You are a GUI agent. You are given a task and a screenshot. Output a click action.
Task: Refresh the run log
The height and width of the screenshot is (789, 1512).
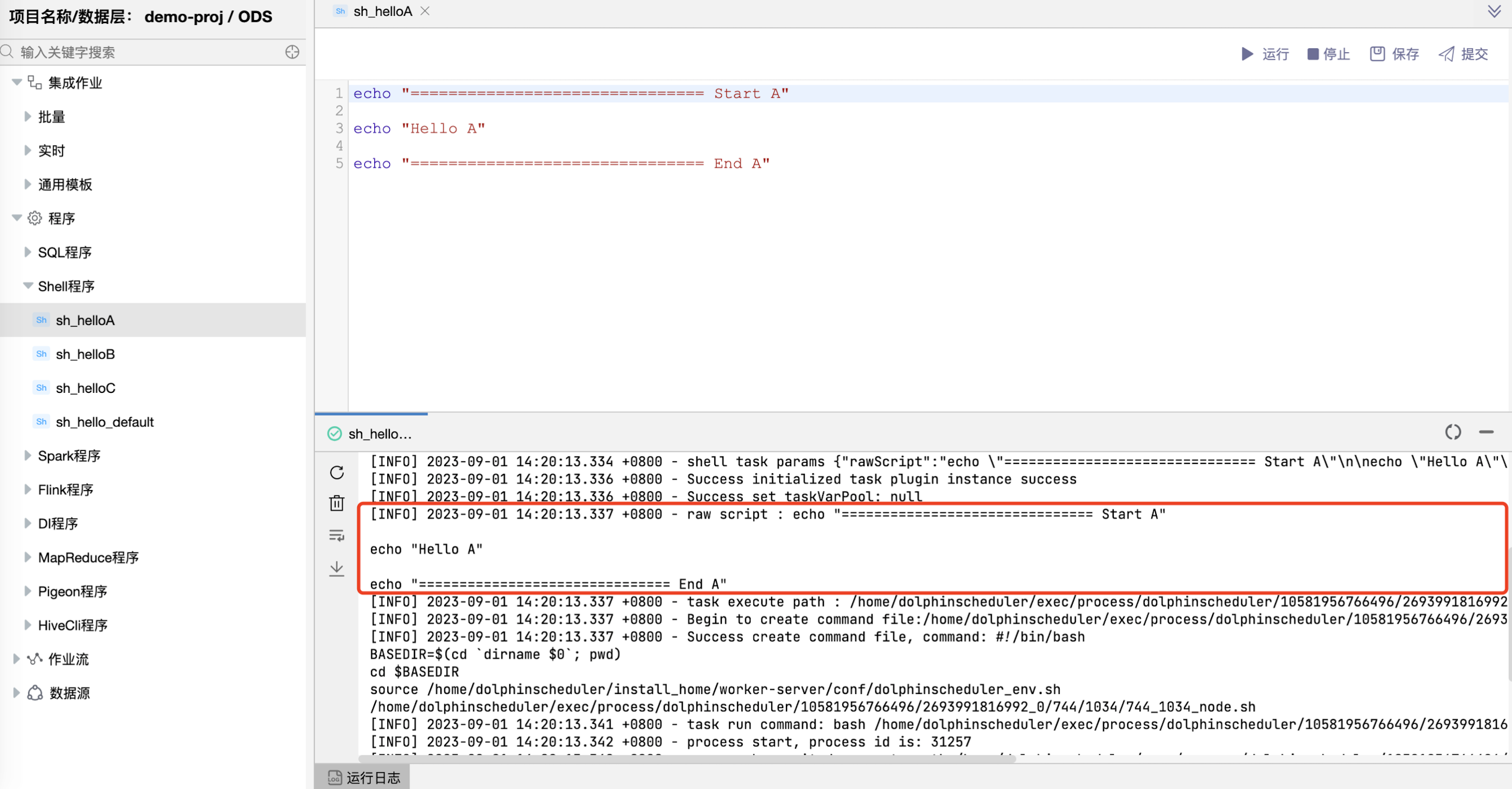click(x=336, y=472)
